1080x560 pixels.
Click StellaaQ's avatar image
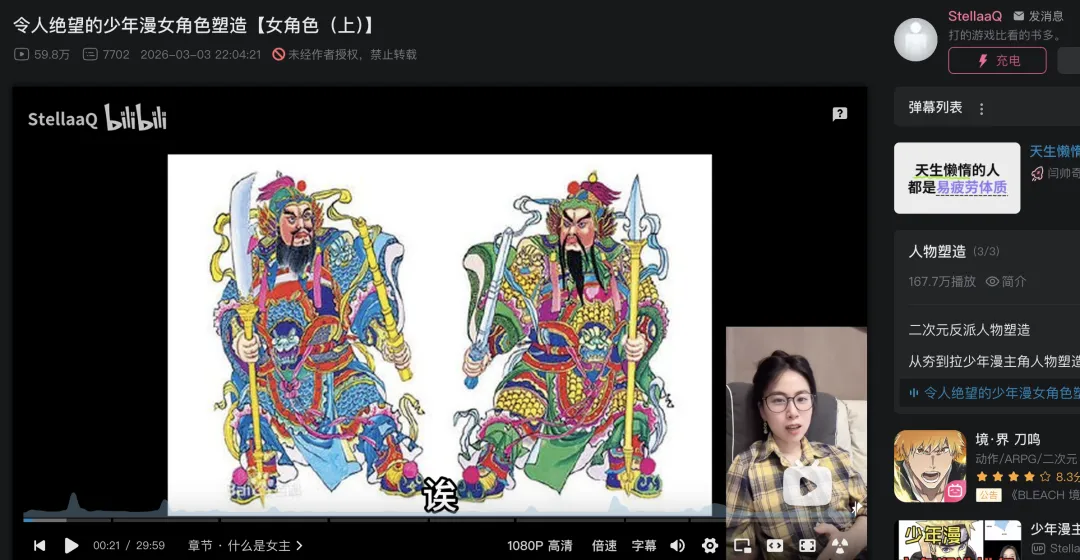click(915, 40)
